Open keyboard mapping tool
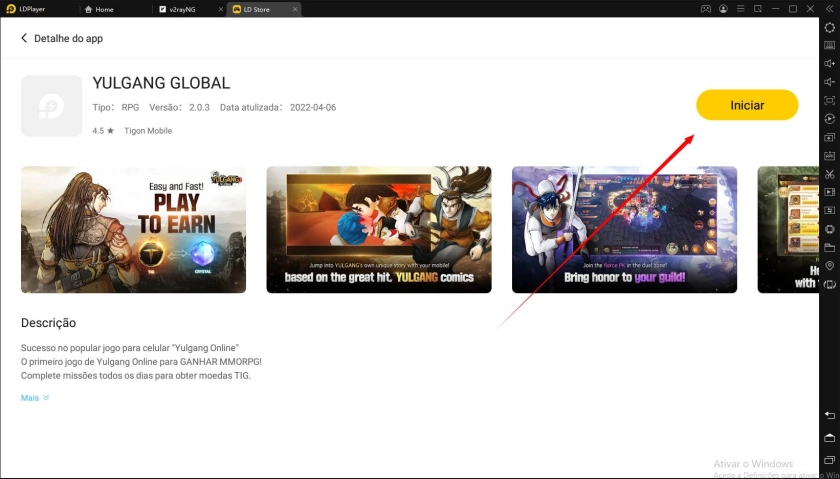Image resolution: width=840 pixels, height=479 pixels. click(x=829, y=46)
